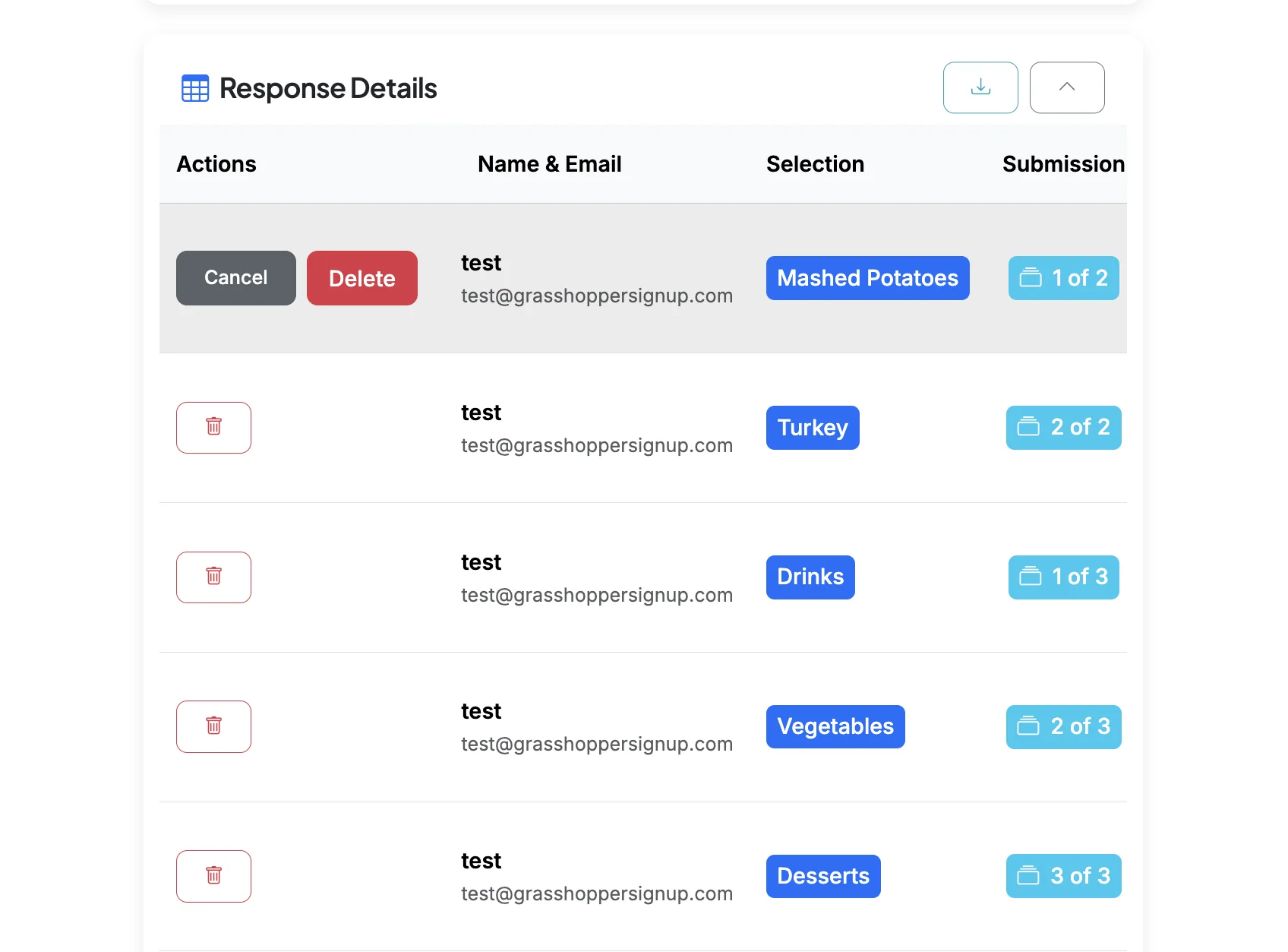Viewport: 1288px width, 952px height.
Task: Click the table icon beside Response Details
Action: click(195, 88)
